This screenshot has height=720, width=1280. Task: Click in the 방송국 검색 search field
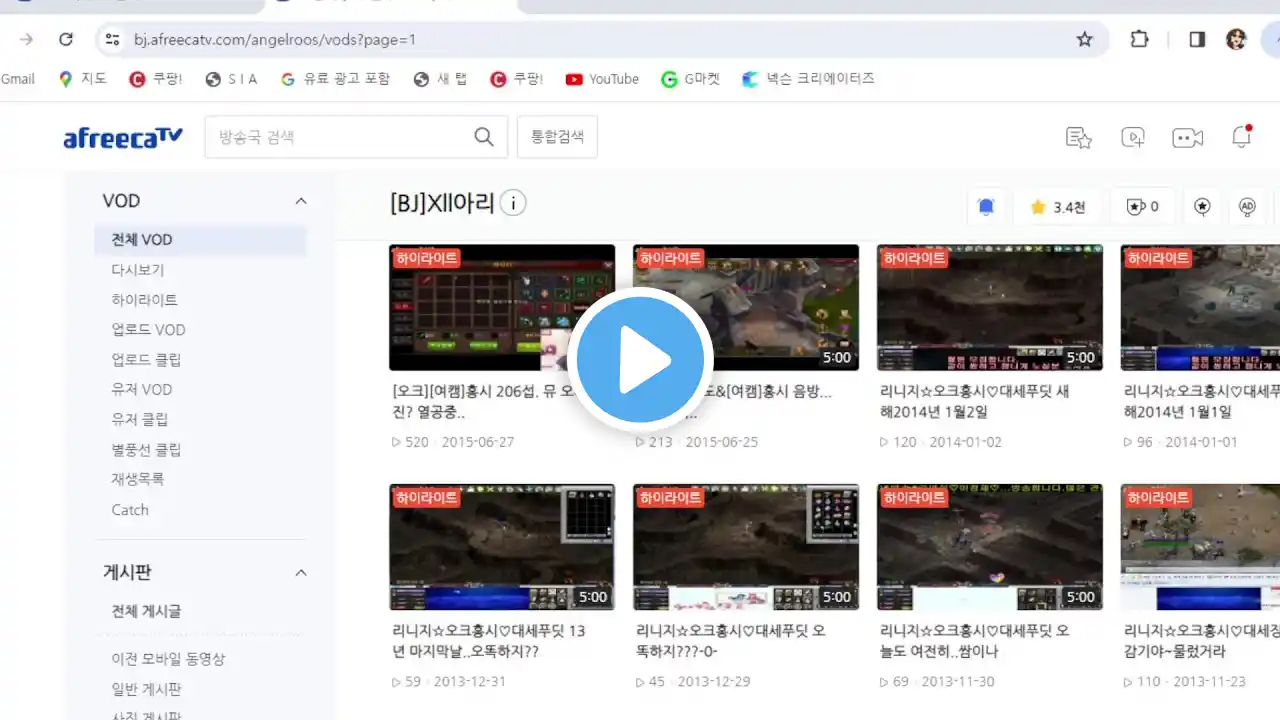(x=340, y=137)
